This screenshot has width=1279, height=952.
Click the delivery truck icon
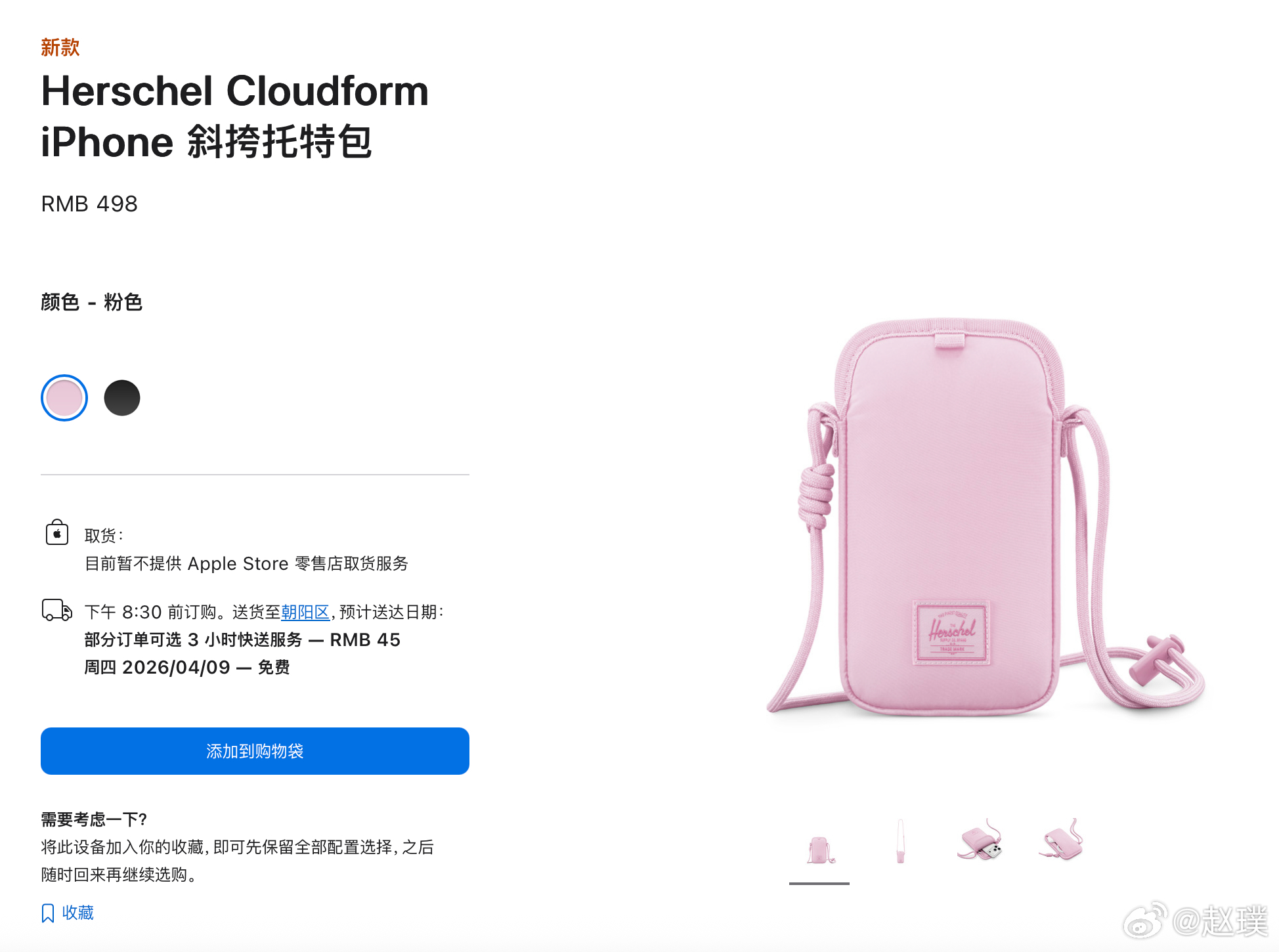click(x=57, y=610)
